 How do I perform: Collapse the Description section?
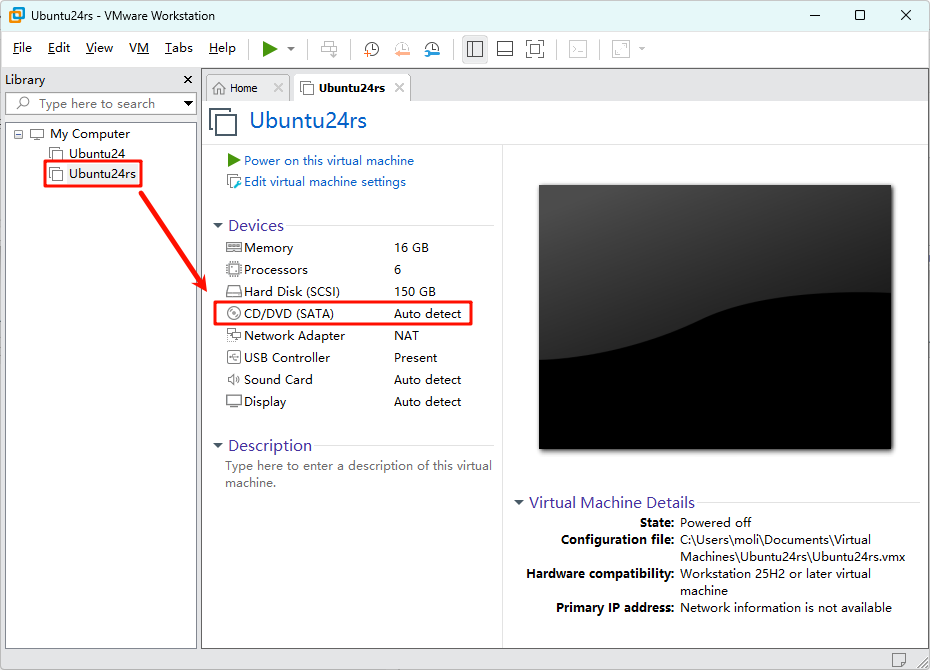click(x=218, y=445)
